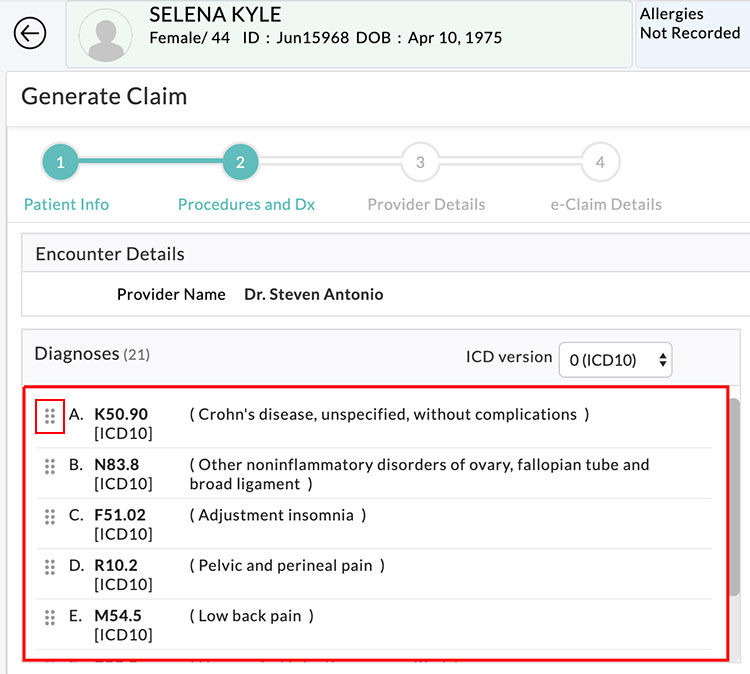The image size is (750, 674).
Task: Click Pelvic and perineal pain description
Action: (287, 565)
